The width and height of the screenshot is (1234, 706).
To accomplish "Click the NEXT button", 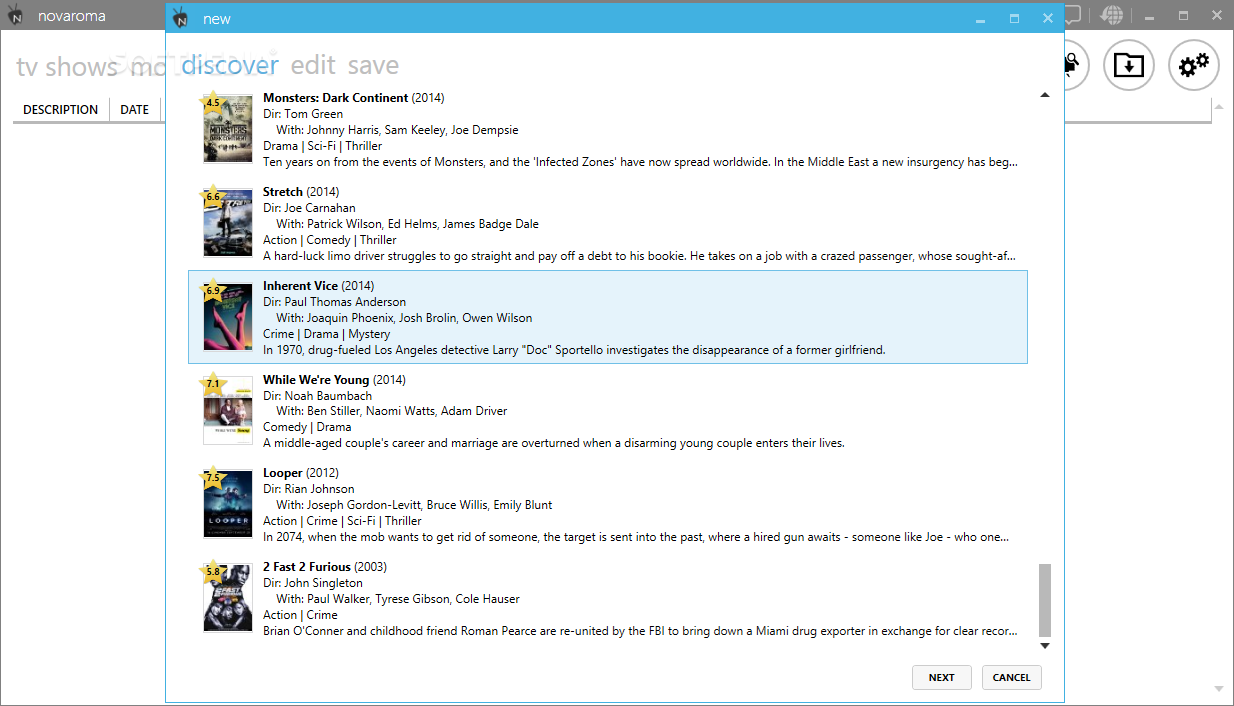I will [x=942, y=677].
